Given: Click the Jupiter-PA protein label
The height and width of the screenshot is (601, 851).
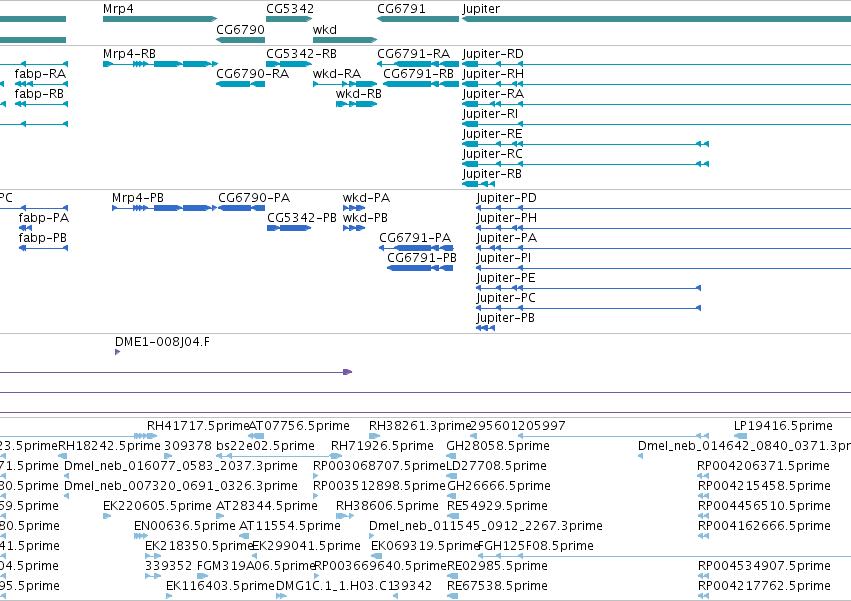Looking at the screenshot, I should coord(506,238).
